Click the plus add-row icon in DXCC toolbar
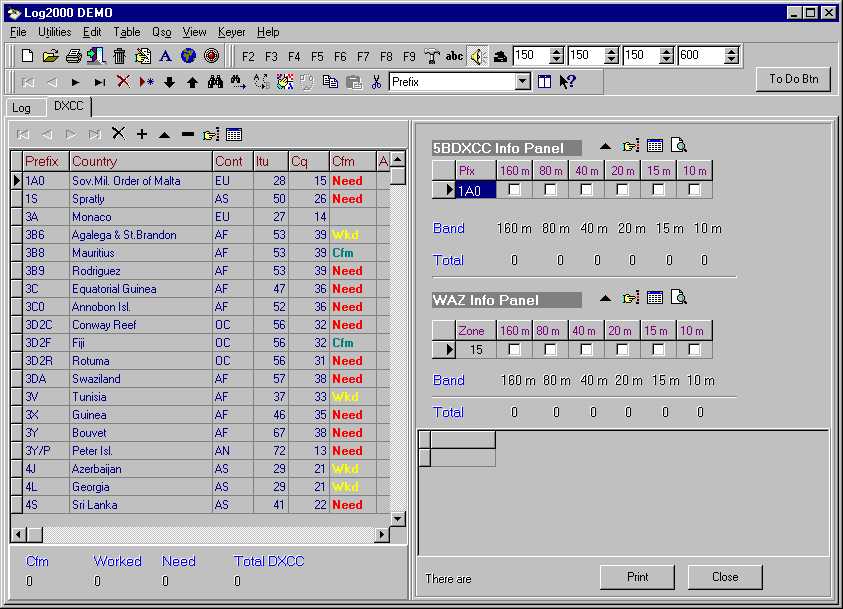Screen dimensions: 843x609 [x=142, y=134]
